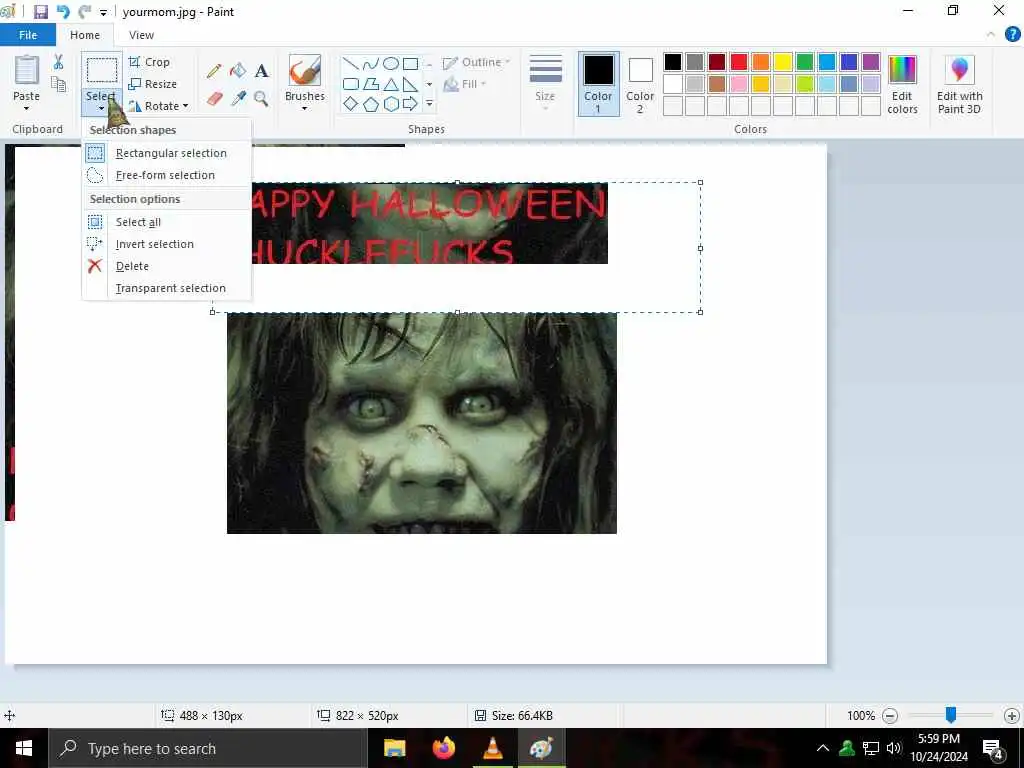Open the Paste dropdown arrow
The width and height of the screenshot is (1024, 768).
27,108
